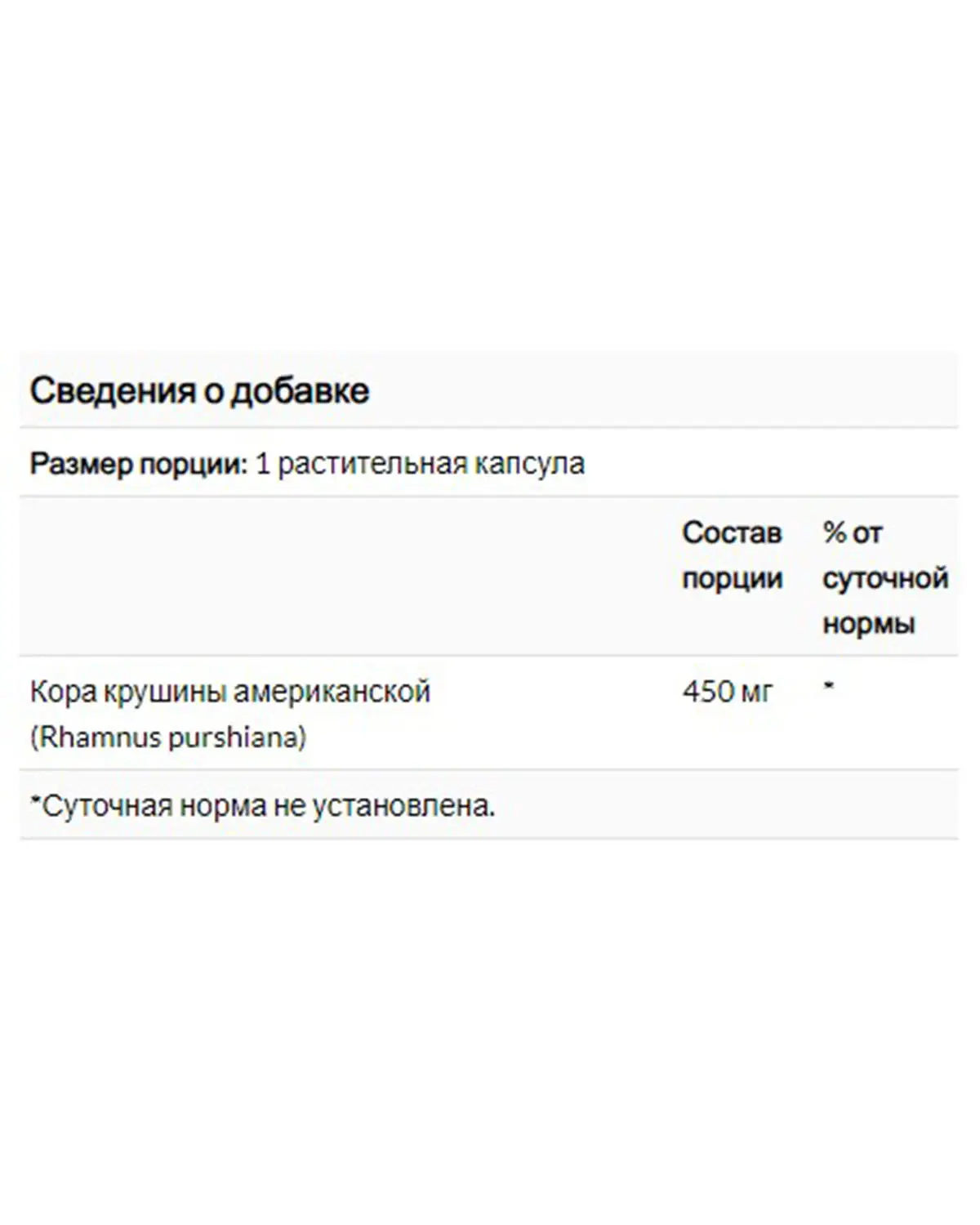Click the word 'суточной' in the header

coord(885,579)
